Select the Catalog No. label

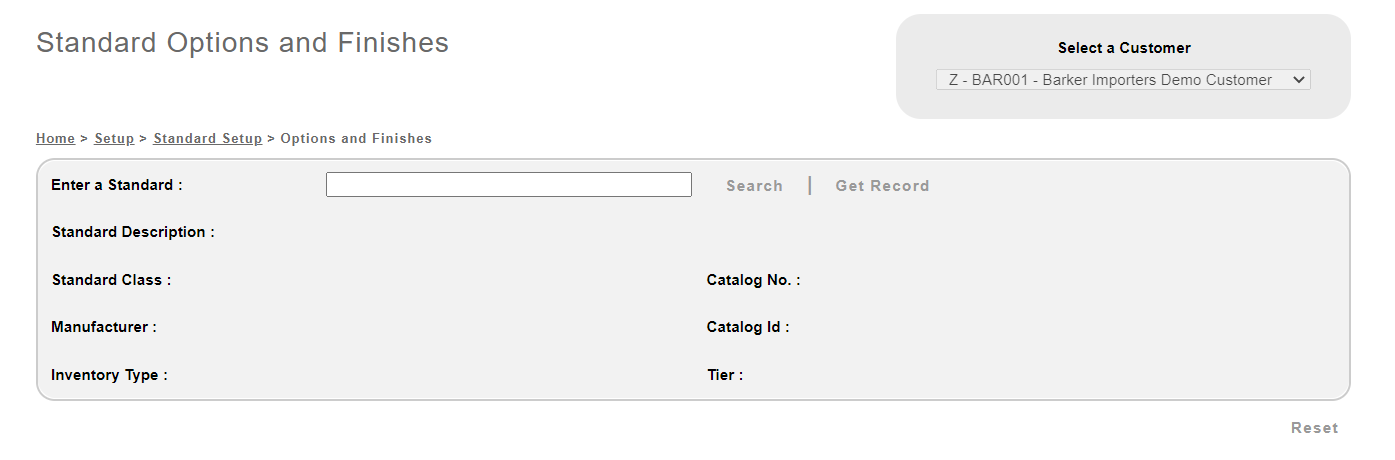pos(753,280)
